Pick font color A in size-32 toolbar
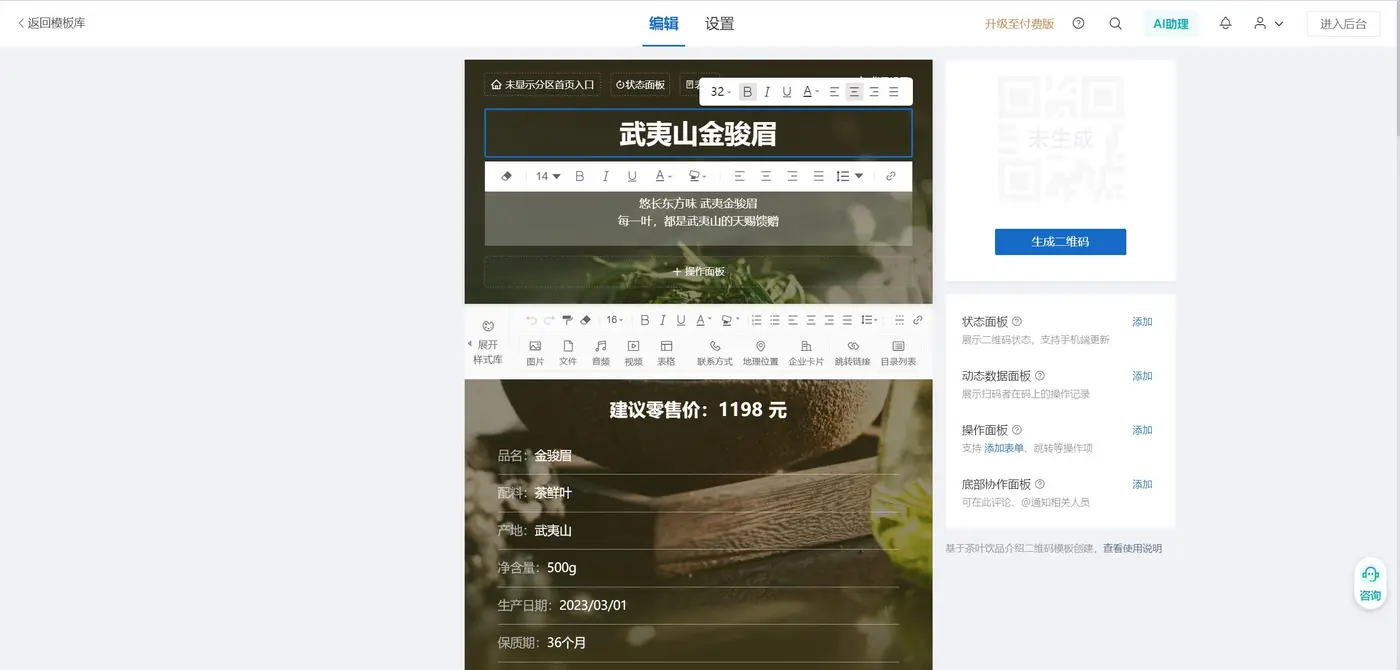Image resolution: width=1400 pixels, height=670 pixels. pos(810,91)
